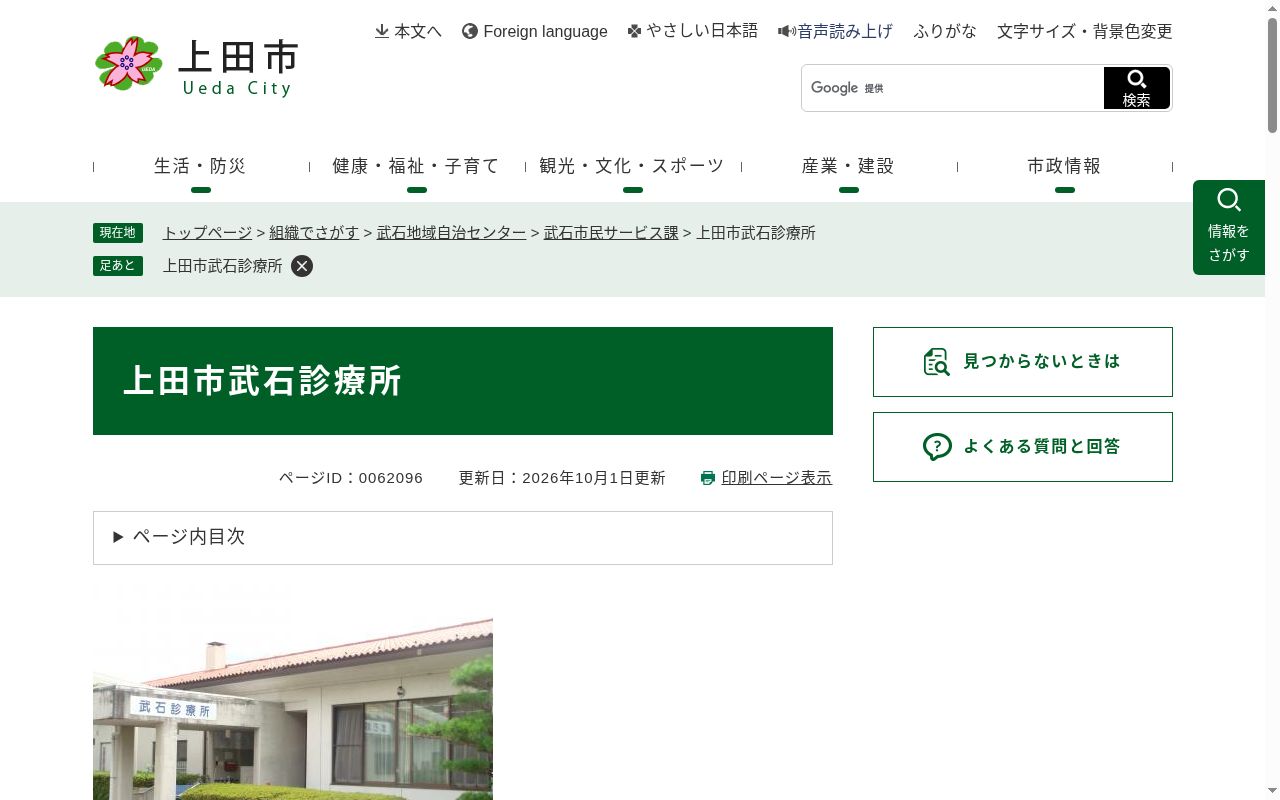Go to 武石市民サービス課 breadcrumb link
Image resolution: width=1280 pixels, height=800 pixels.
[611, 233]
